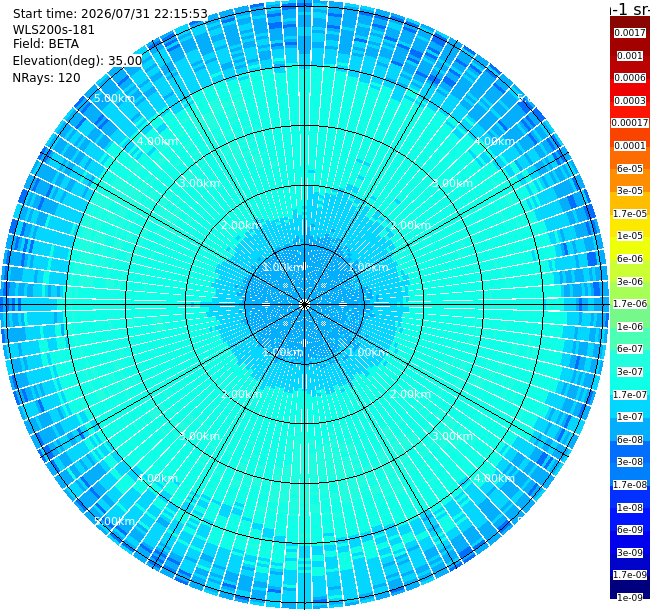Click the Start time text line
Image resolution: width=650 pixels, height=610 pixels.
pos(110,14)
